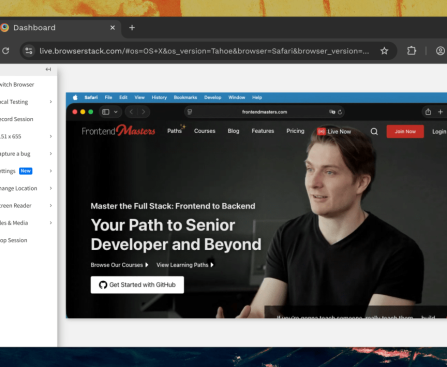
Task: Follow Browse Our Courses link
Action: coord(119,265)
